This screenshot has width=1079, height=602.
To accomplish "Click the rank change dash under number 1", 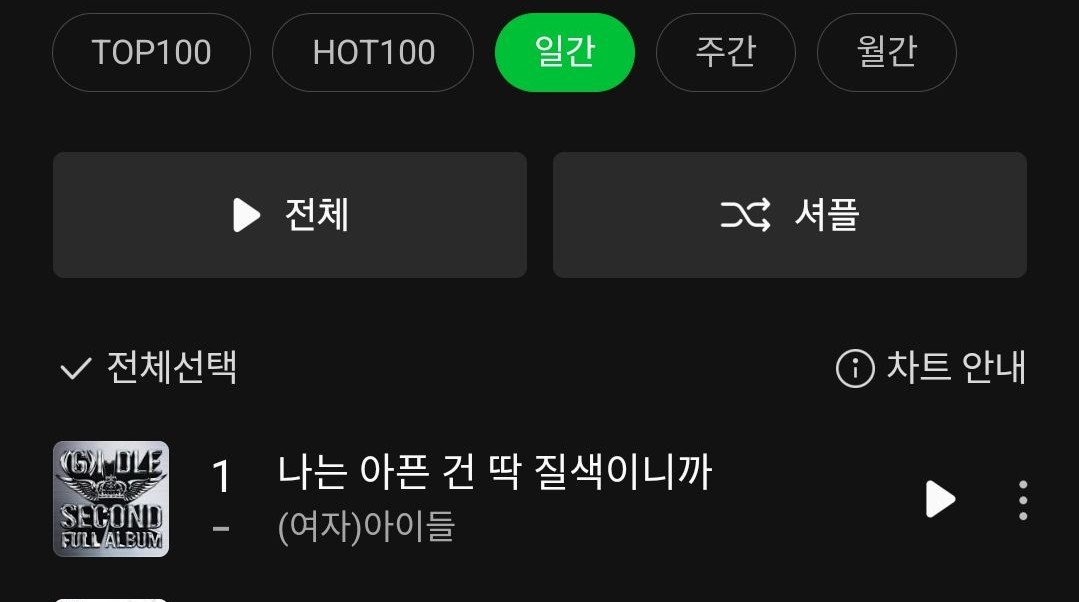I will click(x=221, y=528).
